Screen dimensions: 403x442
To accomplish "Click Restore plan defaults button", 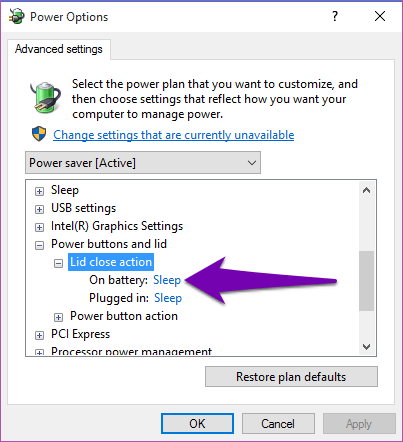I will click(291, 377).
